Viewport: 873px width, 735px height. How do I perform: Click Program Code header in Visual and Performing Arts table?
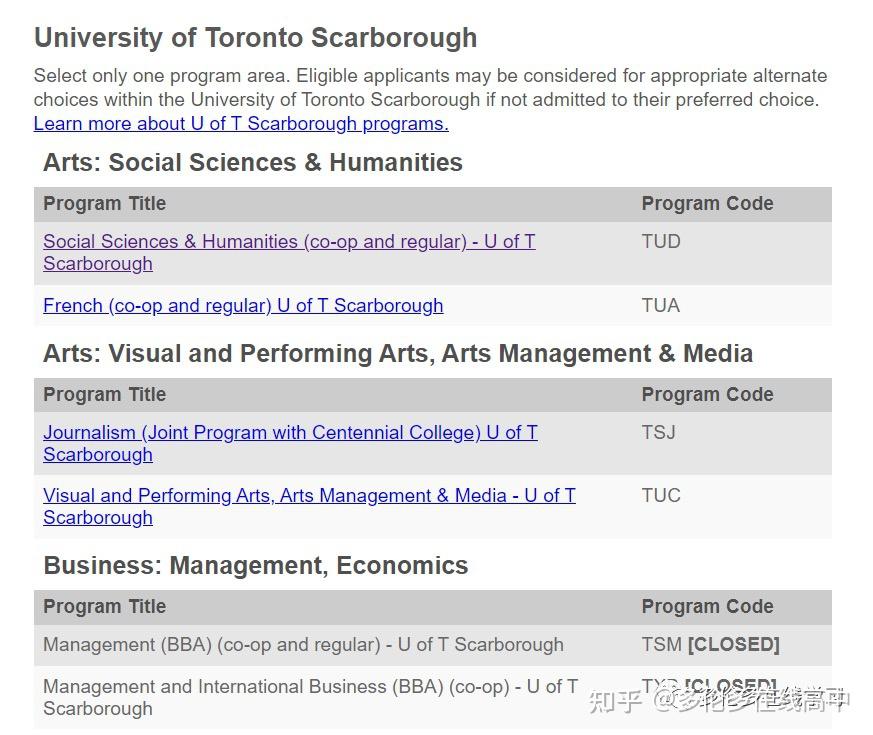pos(707,395)
